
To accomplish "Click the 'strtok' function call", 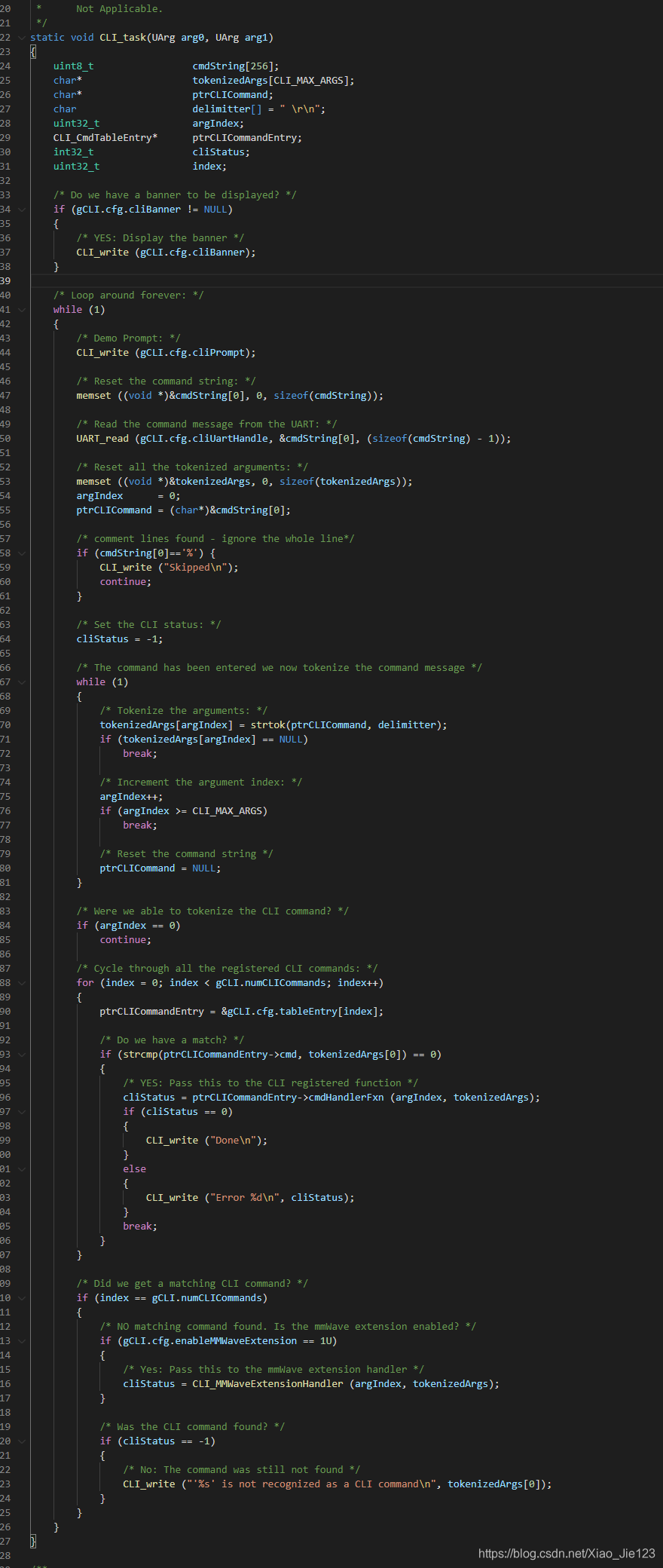I will (x=268, y=725).
